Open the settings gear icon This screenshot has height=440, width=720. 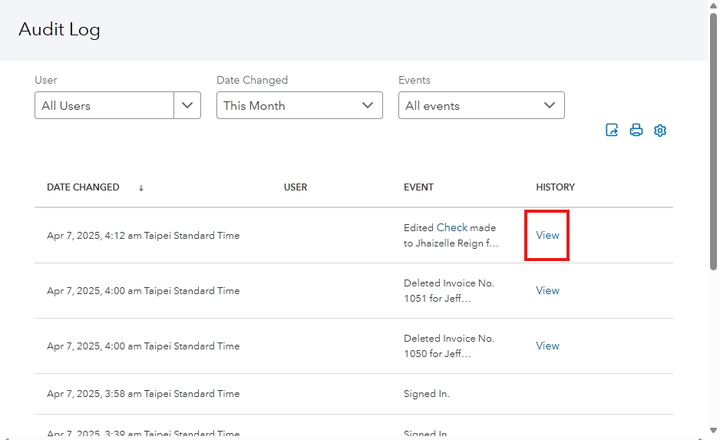[x=660, y=131]
